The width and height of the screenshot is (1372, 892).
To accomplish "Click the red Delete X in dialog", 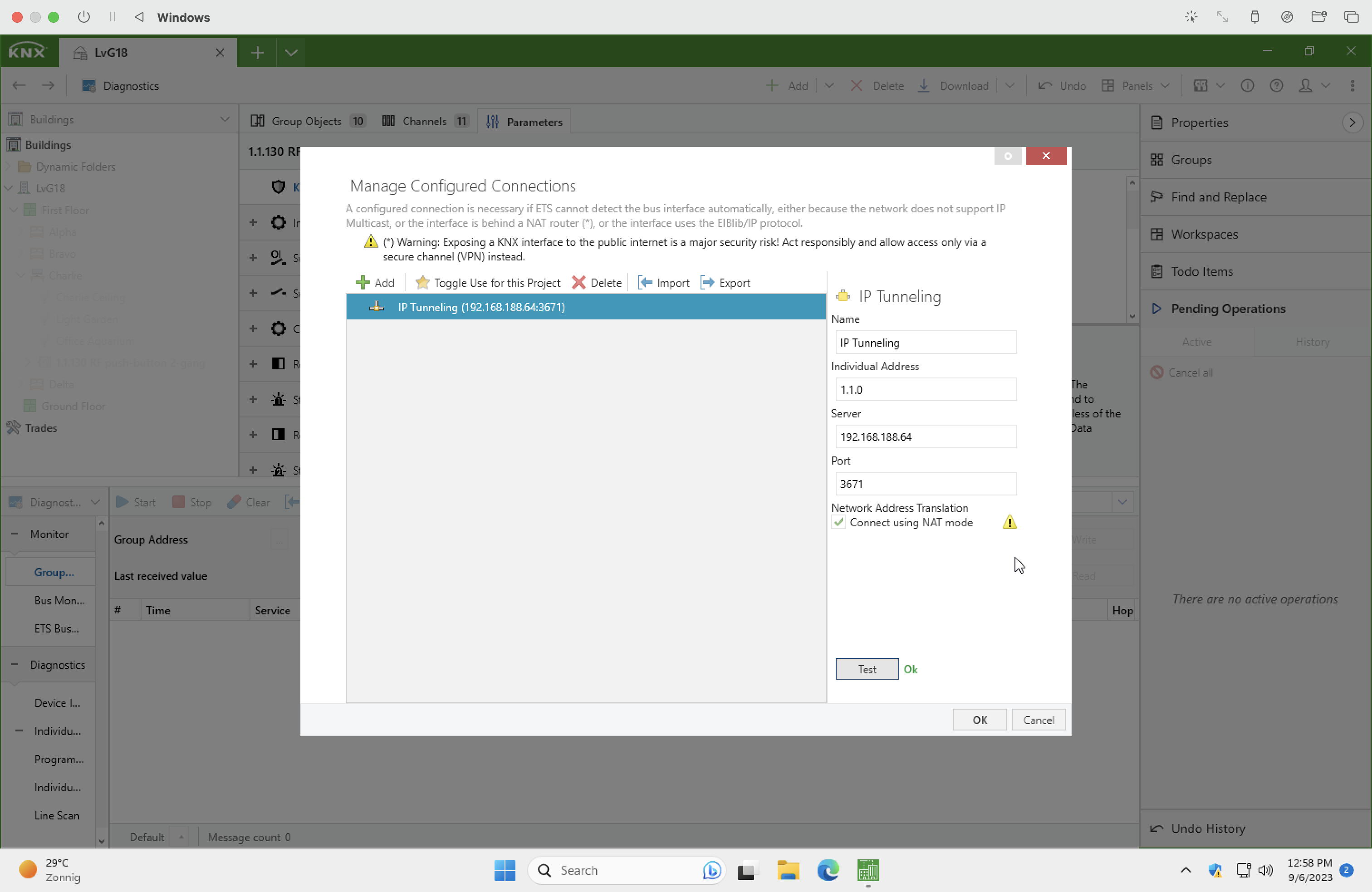I will coord(579,283).
